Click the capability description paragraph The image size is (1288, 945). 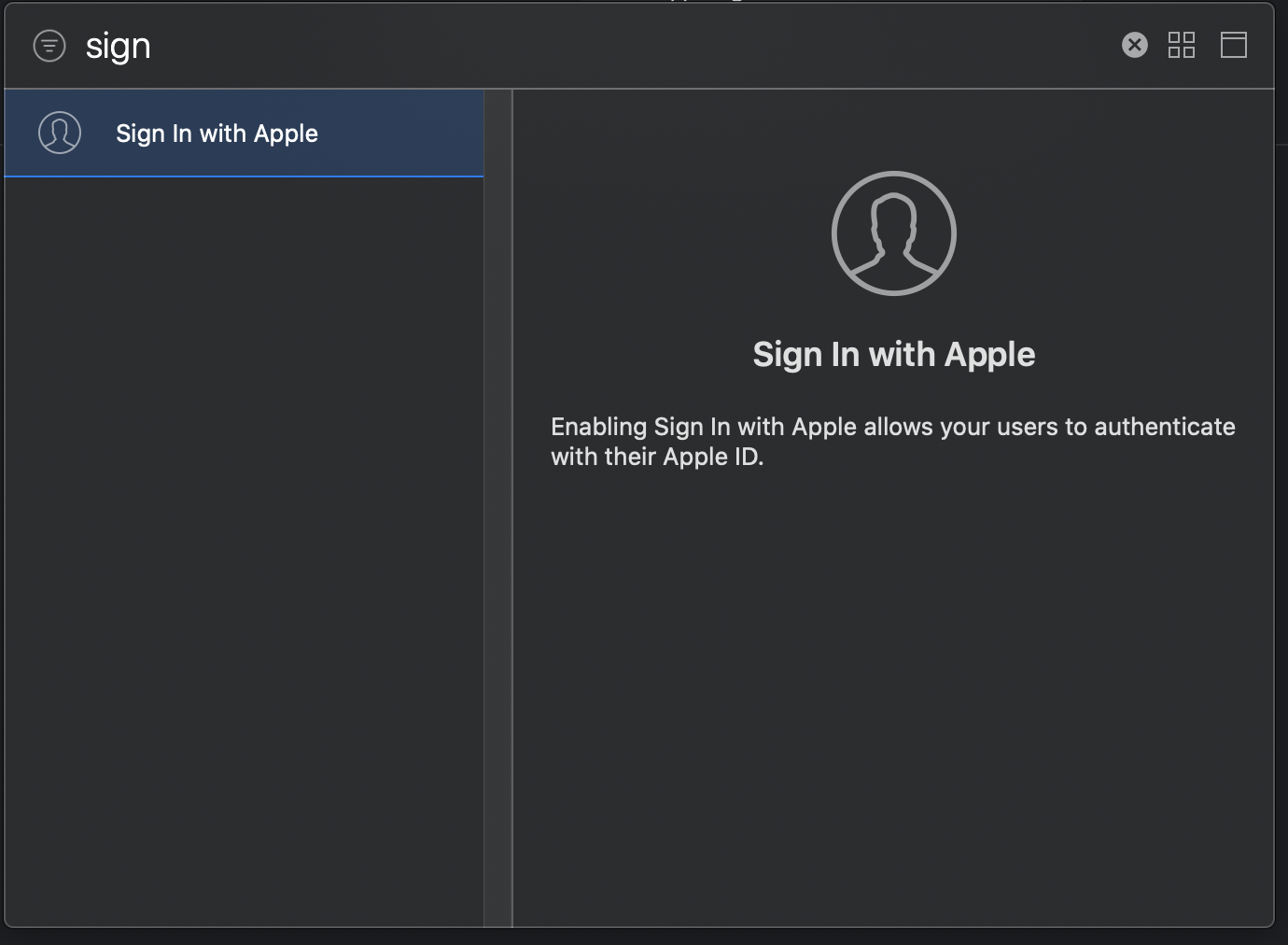pyautogui.click(x=892, y=442)
